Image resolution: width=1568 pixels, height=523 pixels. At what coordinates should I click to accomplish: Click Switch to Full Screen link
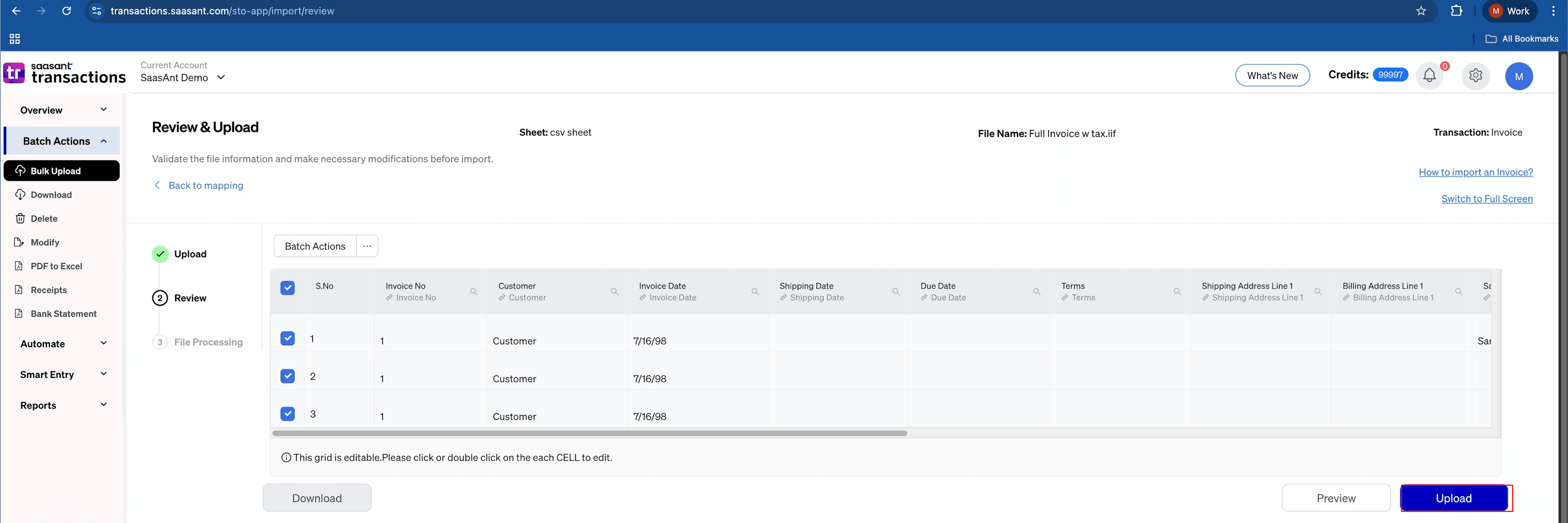(x=1486, y=199)
